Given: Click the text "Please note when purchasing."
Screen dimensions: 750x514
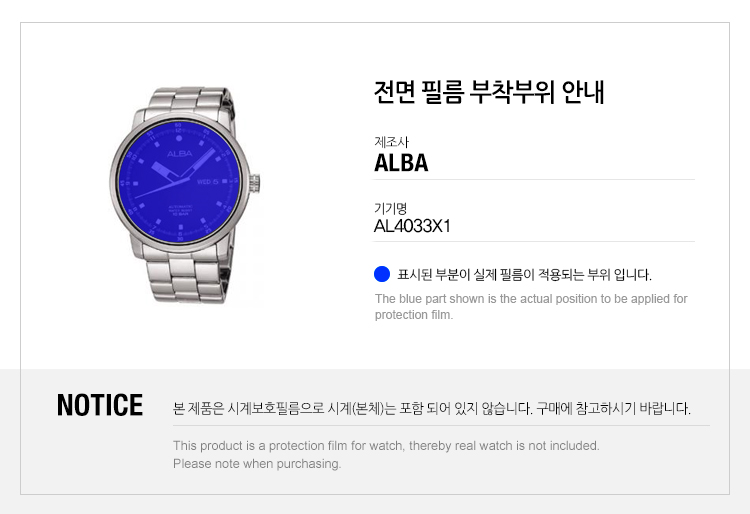Looking at the screenshot, I should point(257,463).
